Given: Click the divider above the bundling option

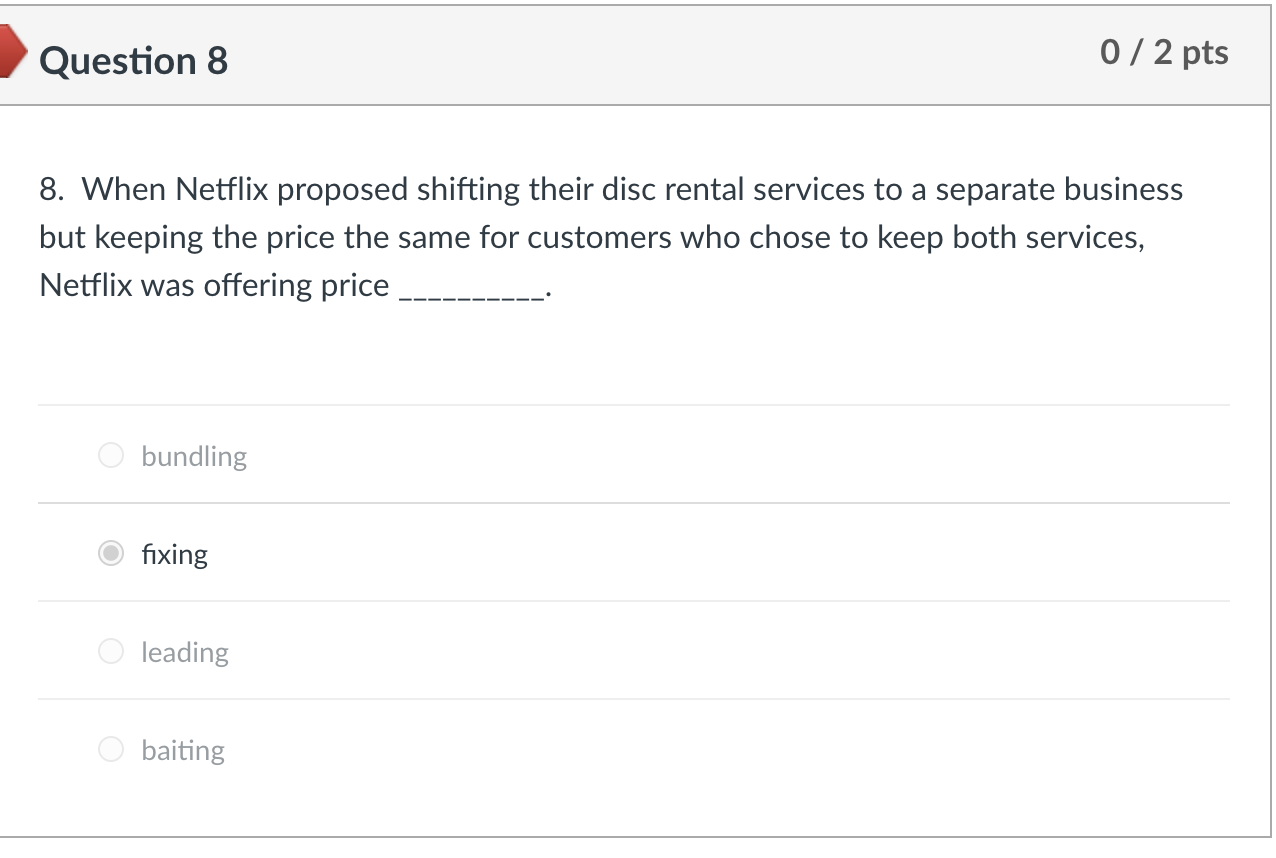Looking at the screenshot, I should click(636, 403).
